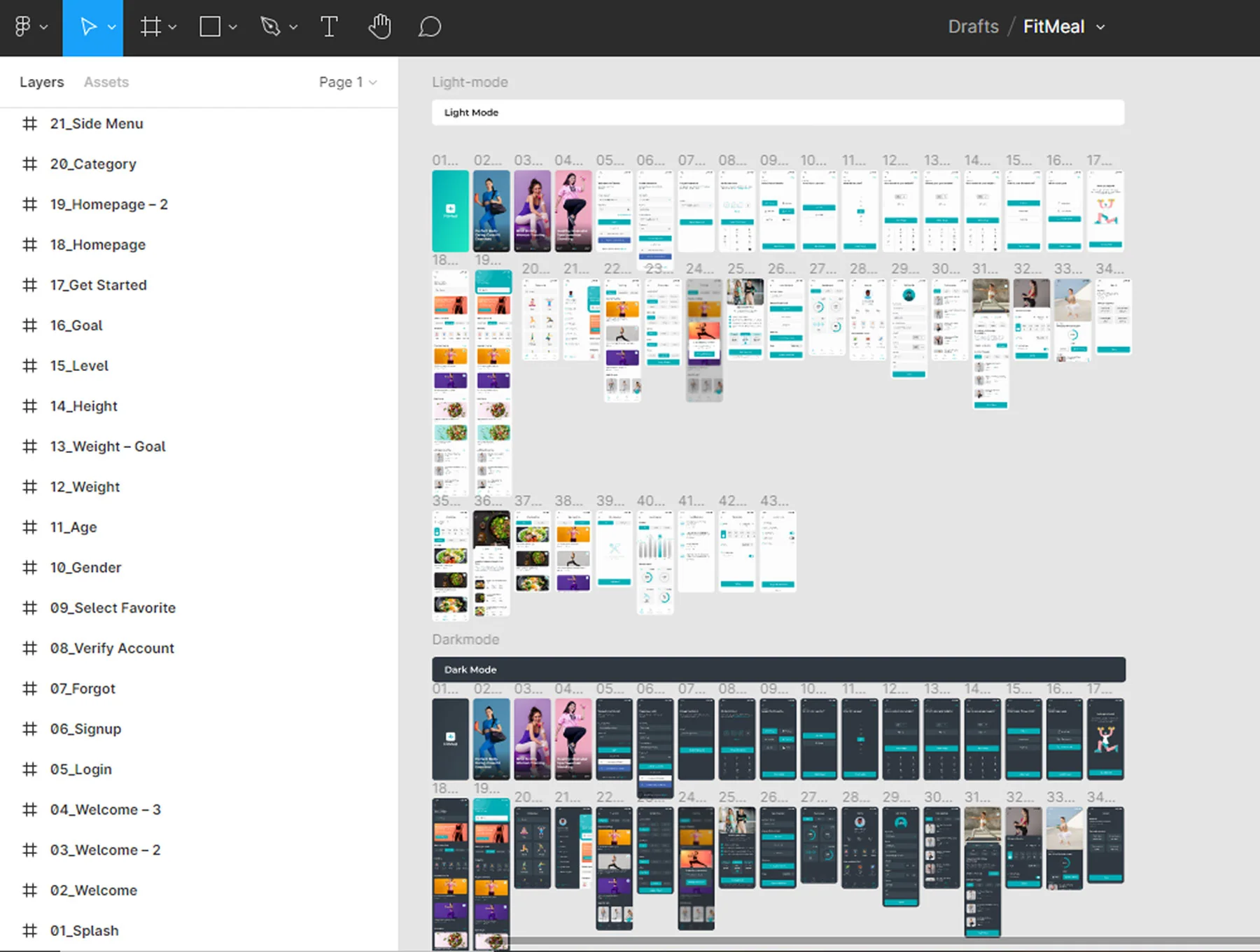The height and width of the screenshot is (952, 1260).
Task: Click the frame icon beside 10_Gender
Action: [x=29, y=567]
